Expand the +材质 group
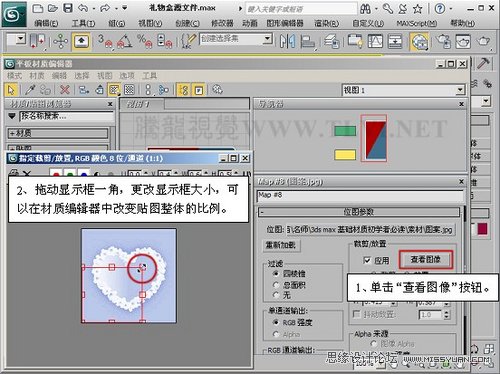 point(58,133)
